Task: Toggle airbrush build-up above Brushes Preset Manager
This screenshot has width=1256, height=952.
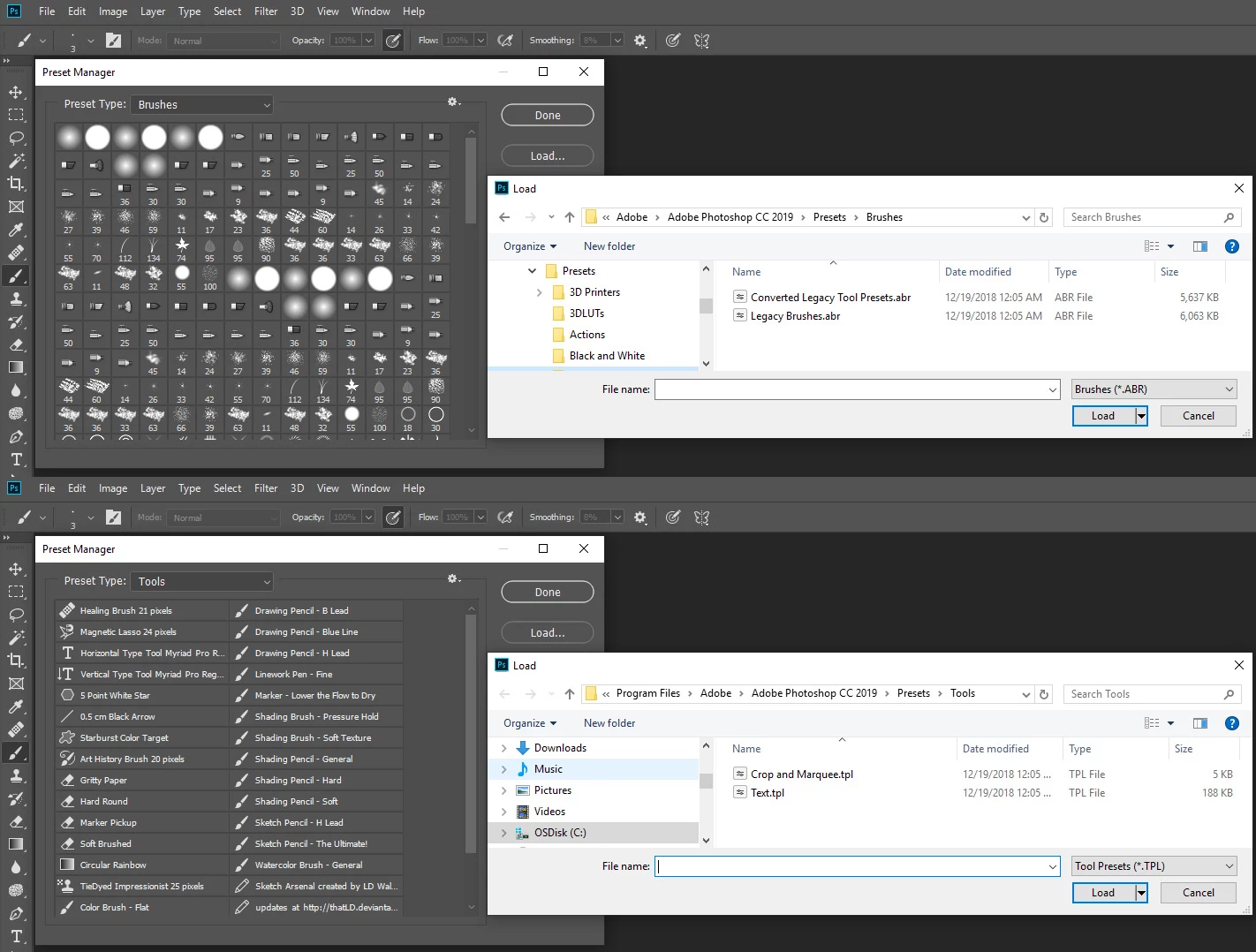Action: (x=505, y=41)
